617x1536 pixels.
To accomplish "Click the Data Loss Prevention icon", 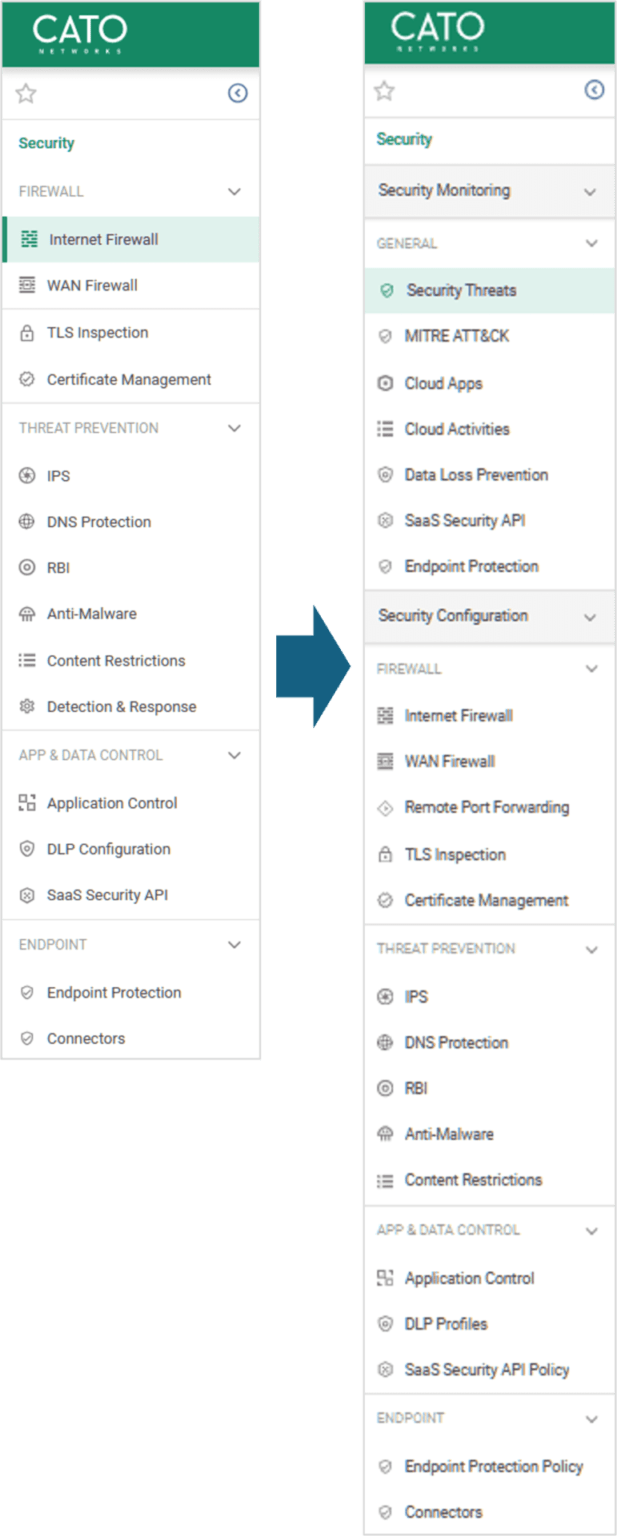I will point(385,475).
